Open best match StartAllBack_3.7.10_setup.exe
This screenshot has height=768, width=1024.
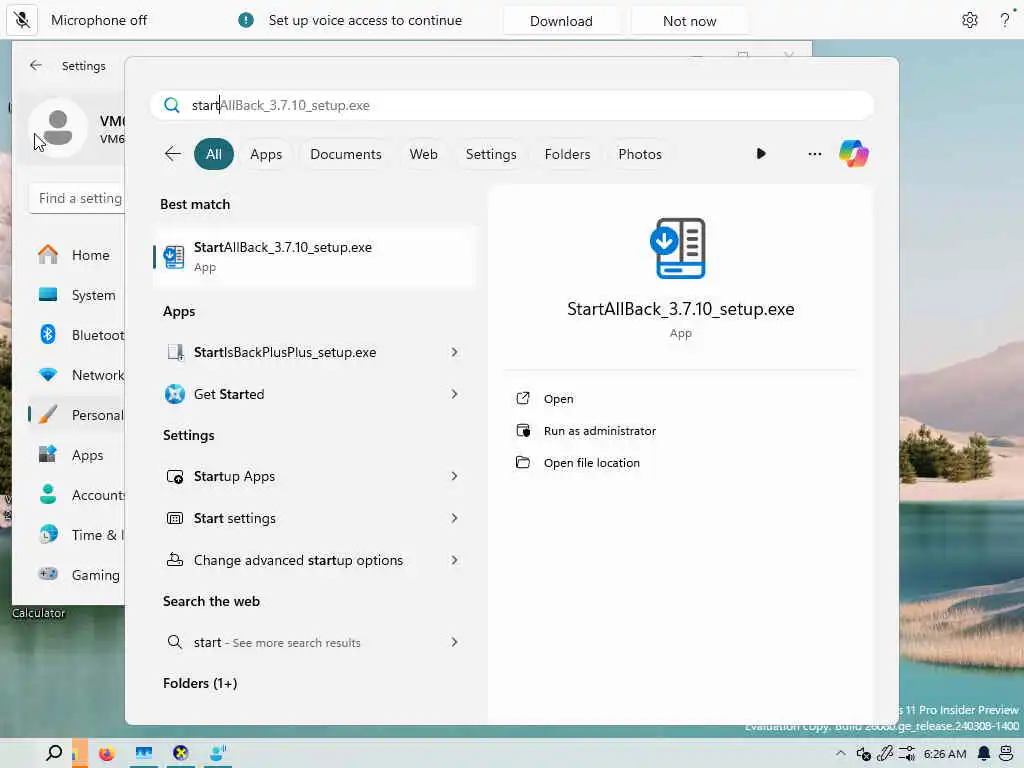click(x=315, y=257)
